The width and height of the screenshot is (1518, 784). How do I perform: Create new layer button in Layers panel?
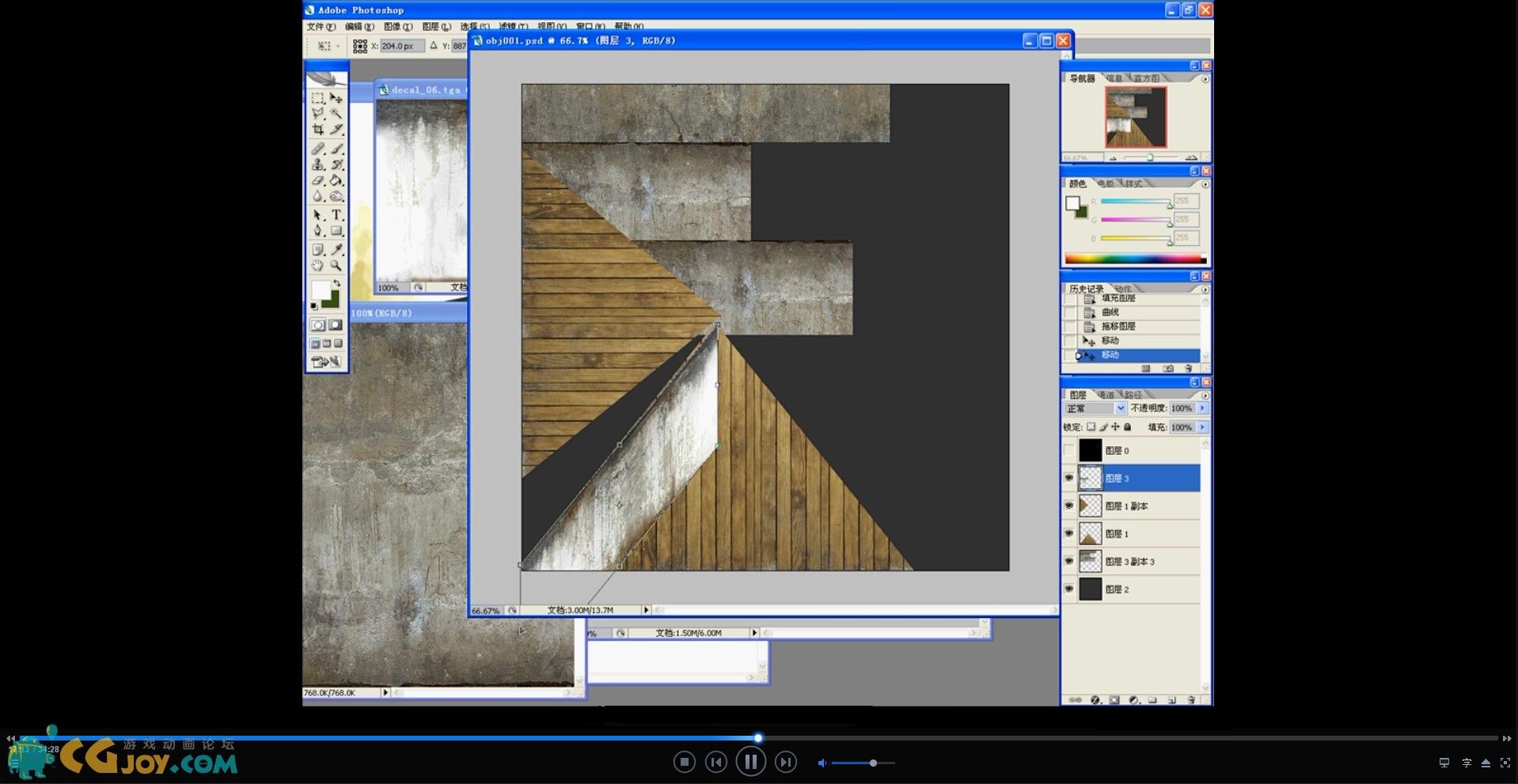pyautogui.click(x=1172, y=700)
